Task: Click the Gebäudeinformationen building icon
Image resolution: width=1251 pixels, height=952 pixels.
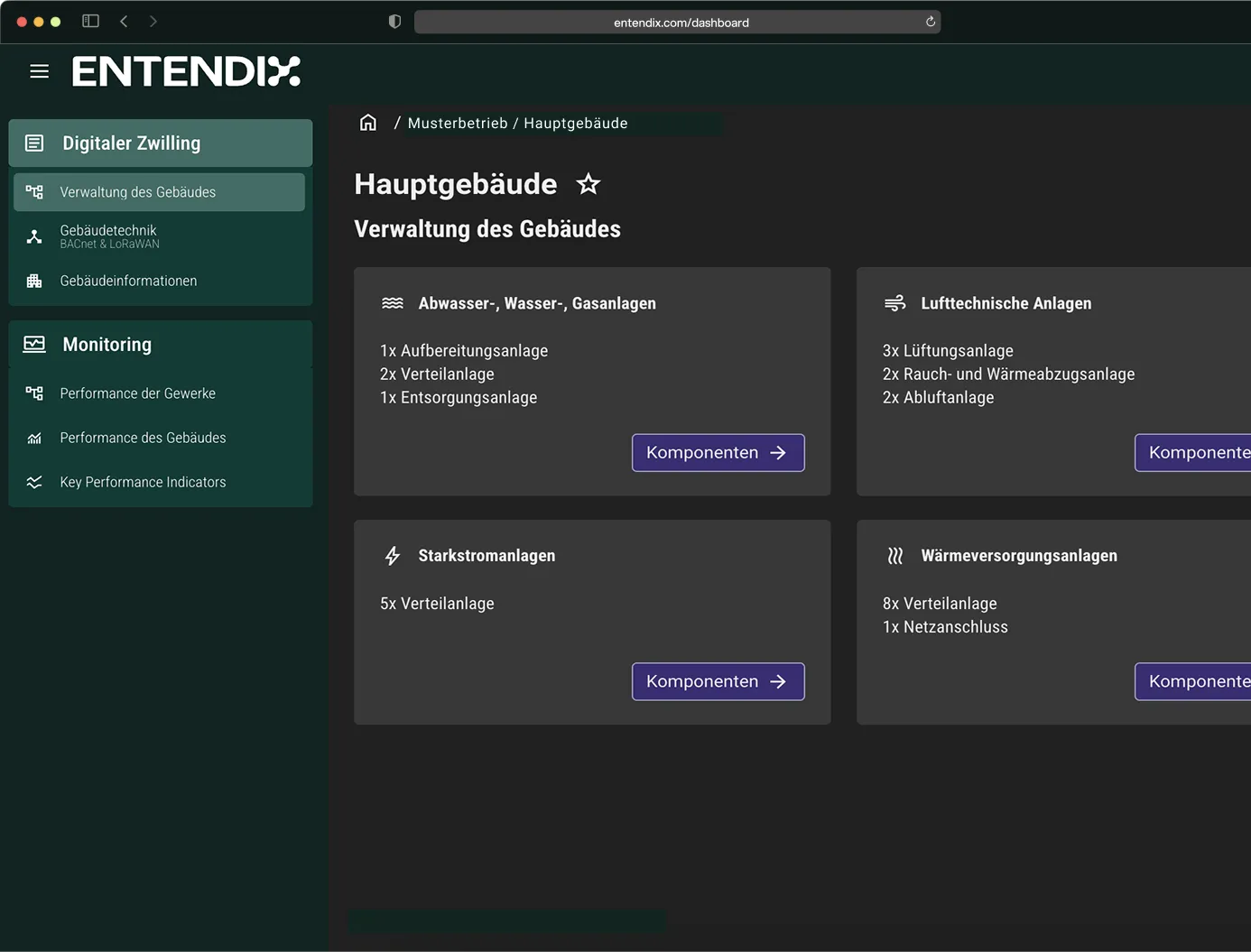Action: [x=34, y=281]
